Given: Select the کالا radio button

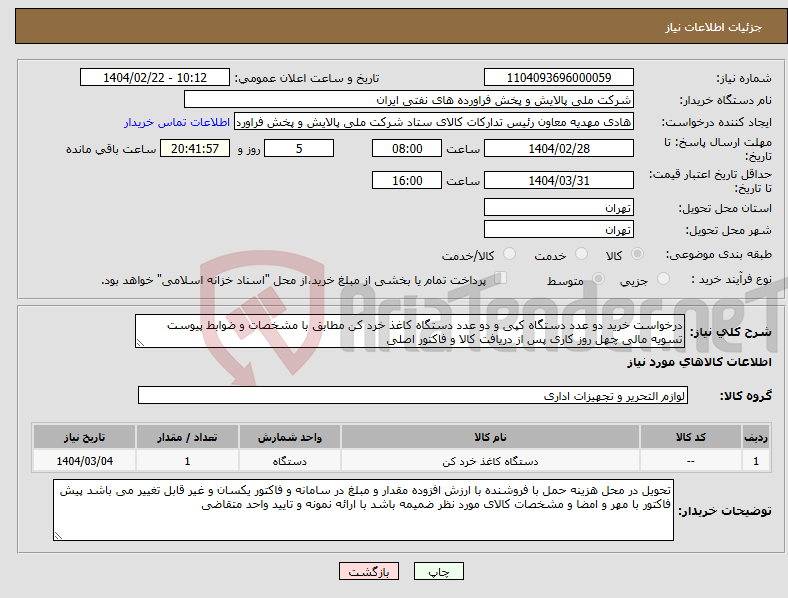Looking at the screenshot, I should pyautogui.click(x=637, y=254).
